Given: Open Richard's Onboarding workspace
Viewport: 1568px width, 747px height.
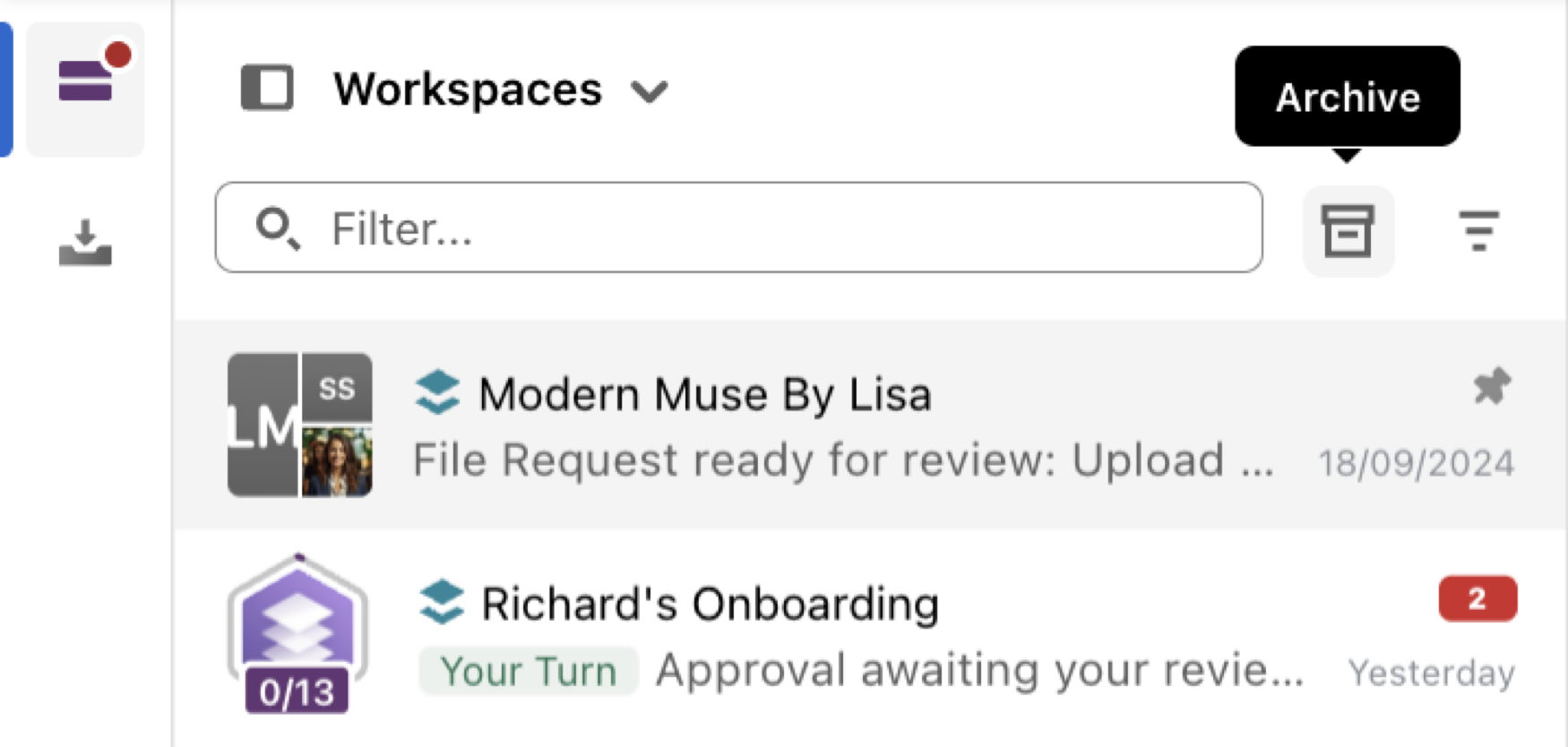Looking at the screenshot, I should point(869,638).
